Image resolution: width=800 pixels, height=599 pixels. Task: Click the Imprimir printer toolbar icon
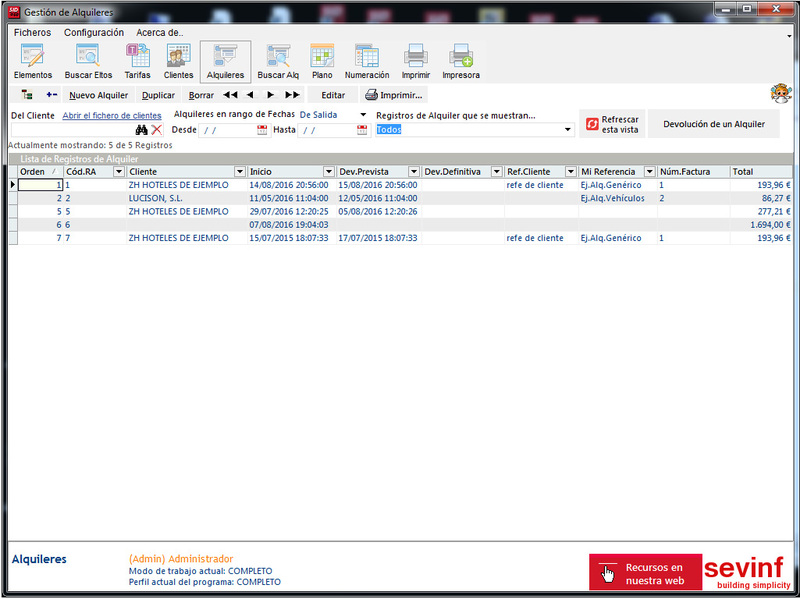click(416, 62)
